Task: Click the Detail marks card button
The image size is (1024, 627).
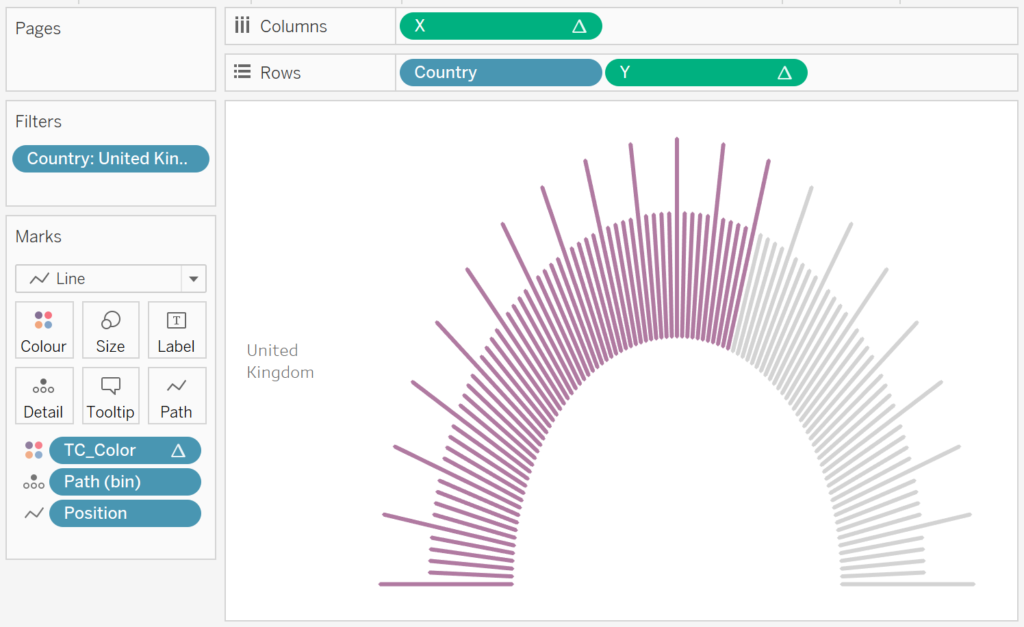Action: click(44, 396)
